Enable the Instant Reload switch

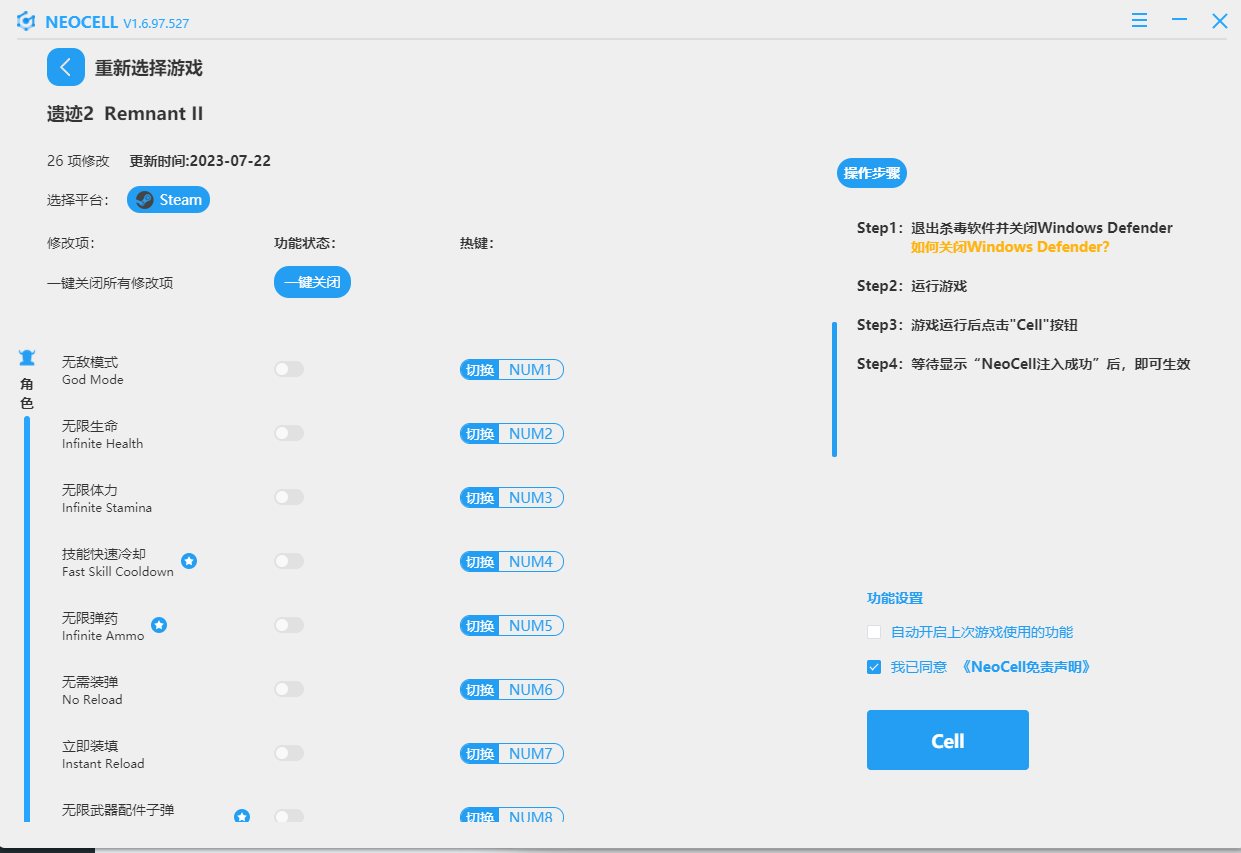pos(289,753)
